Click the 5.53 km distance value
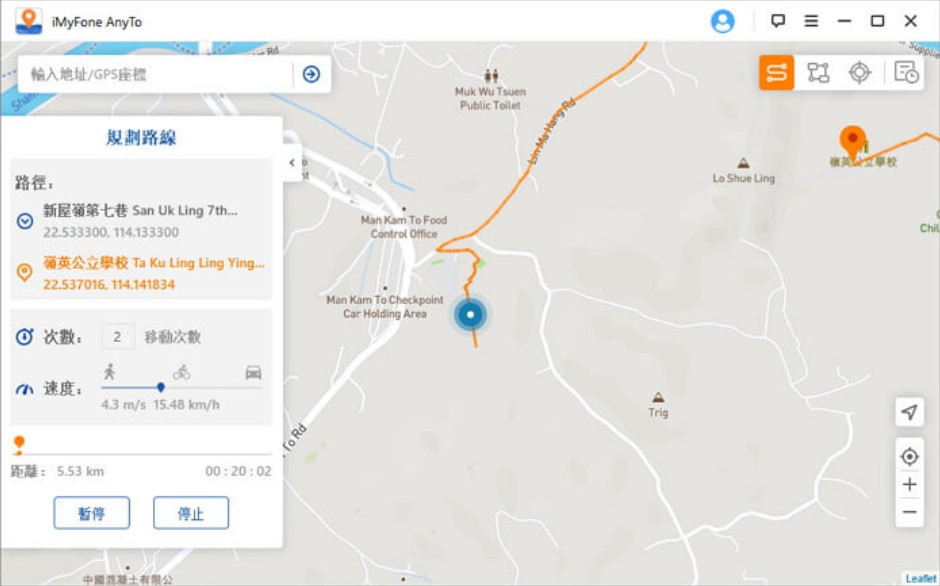This screenshot has width=940, height=586. [80, 471]
